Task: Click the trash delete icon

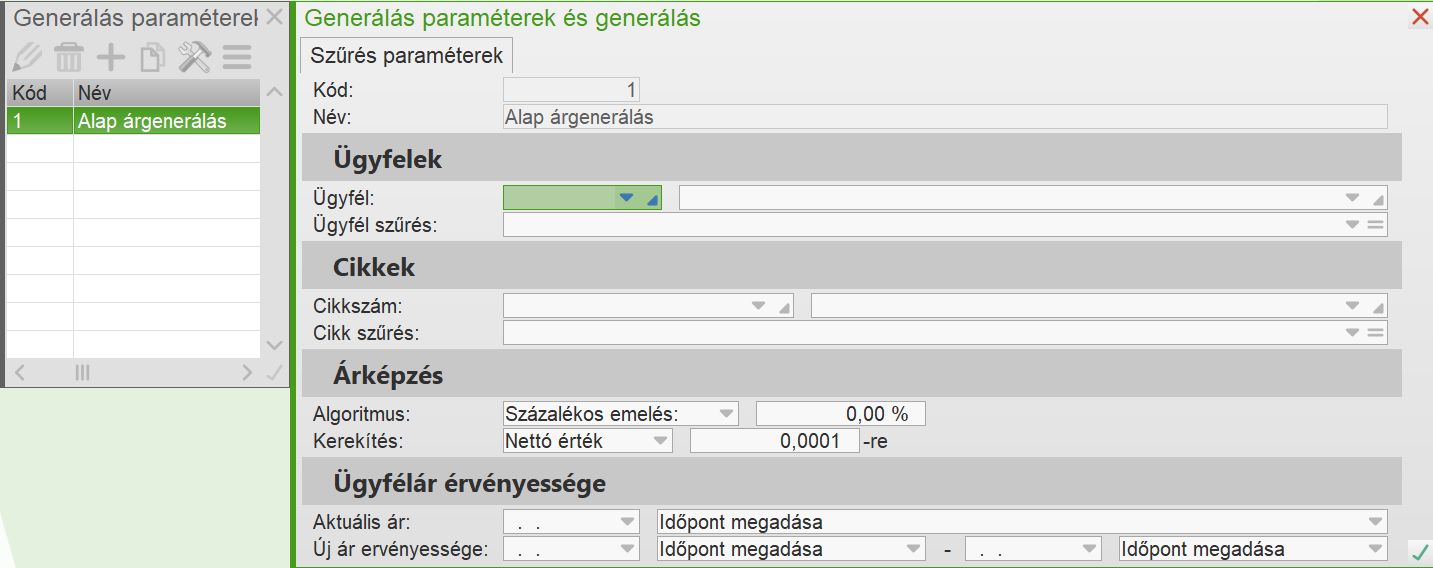Action: (68, 57)
